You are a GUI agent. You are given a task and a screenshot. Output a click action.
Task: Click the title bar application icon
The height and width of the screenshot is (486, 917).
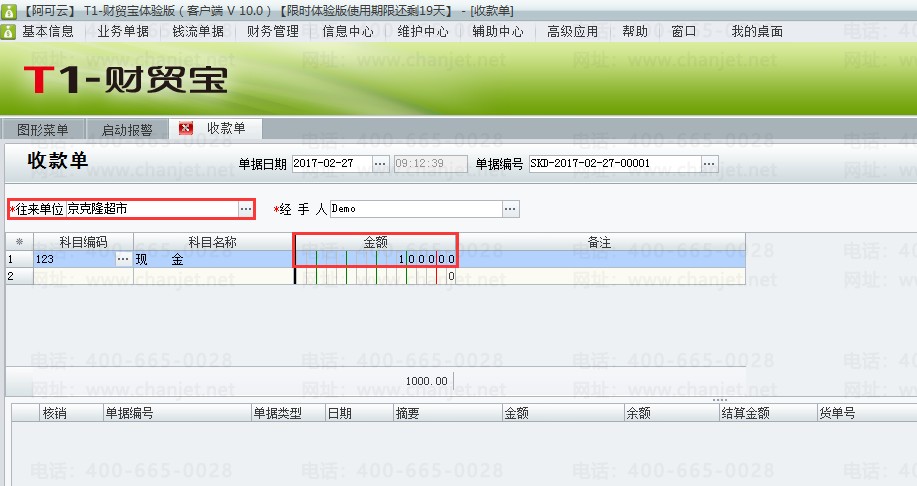(x=8, y=11)
